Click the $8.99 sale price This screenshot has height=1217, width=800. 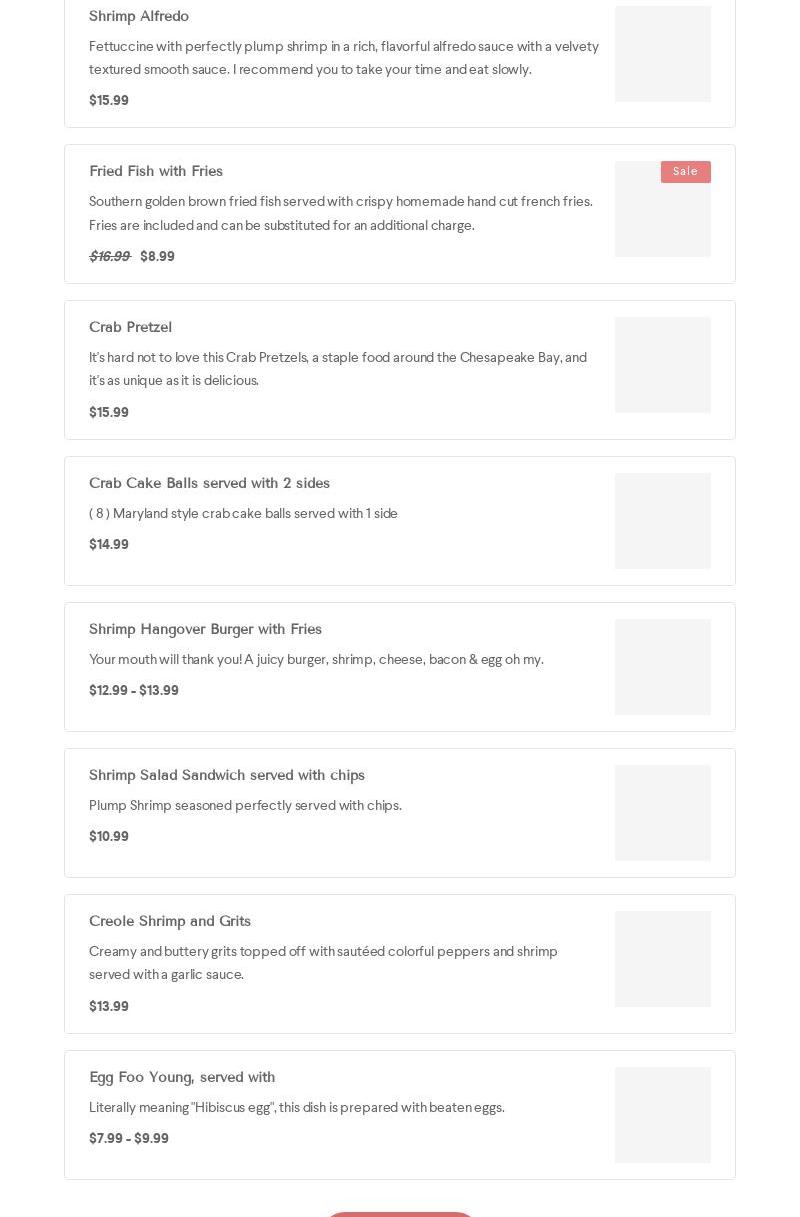[x=157, y=257]
